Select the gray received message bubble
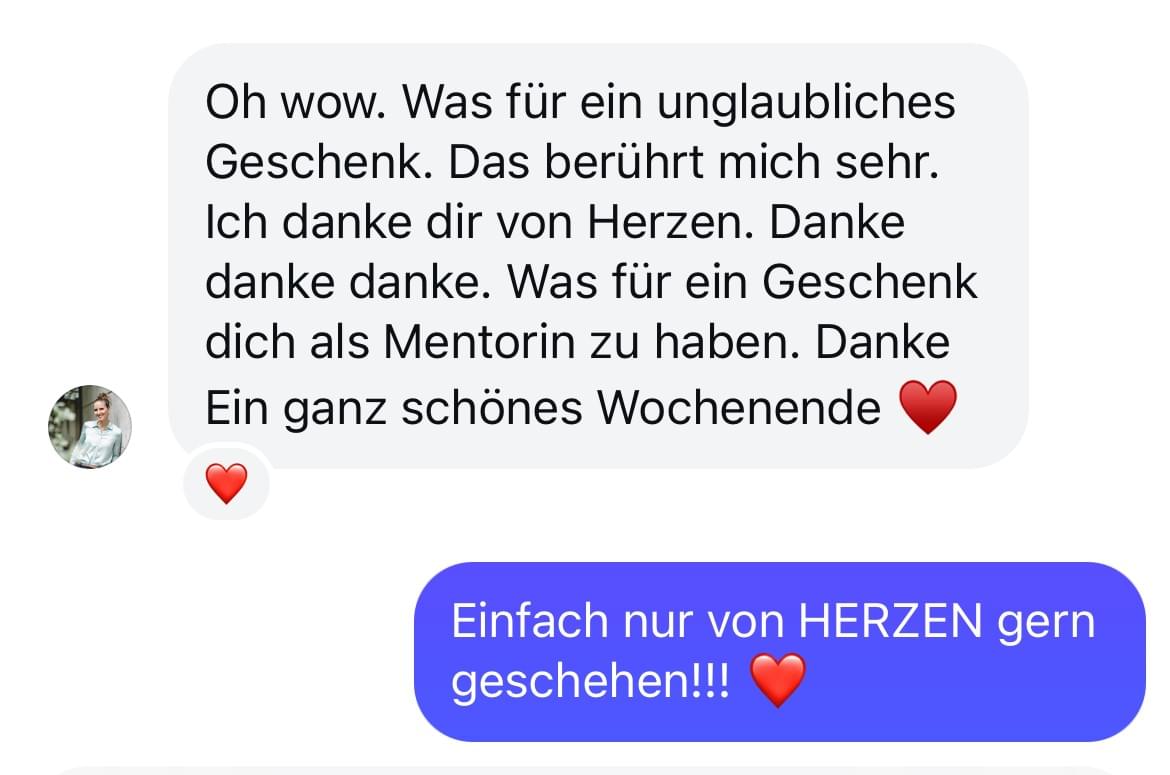The image size is (1170, 775). (x=598, y=256)
